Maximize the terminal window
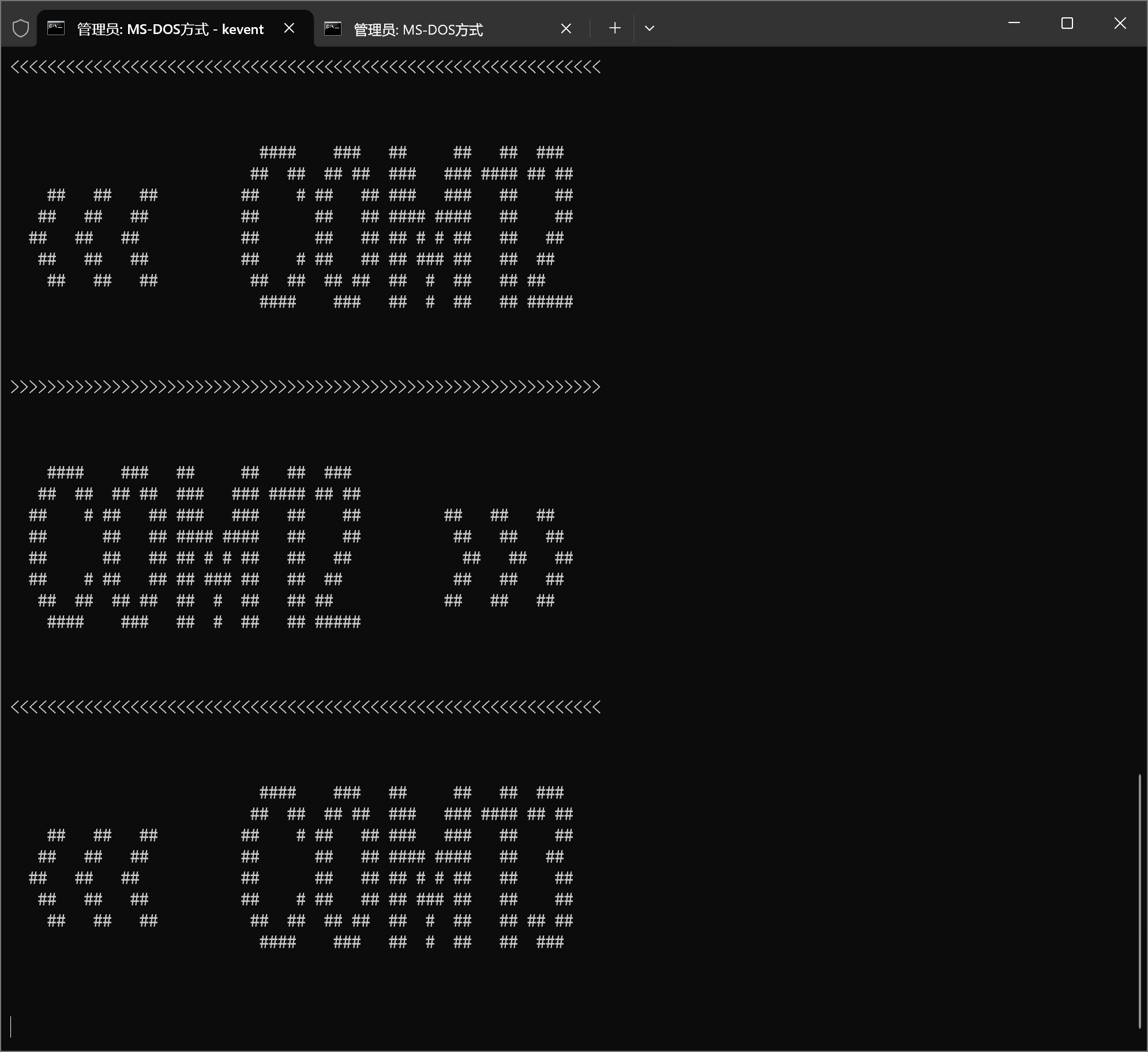Screen dimensions: 1148x1052 click(x=1067, y=23)
